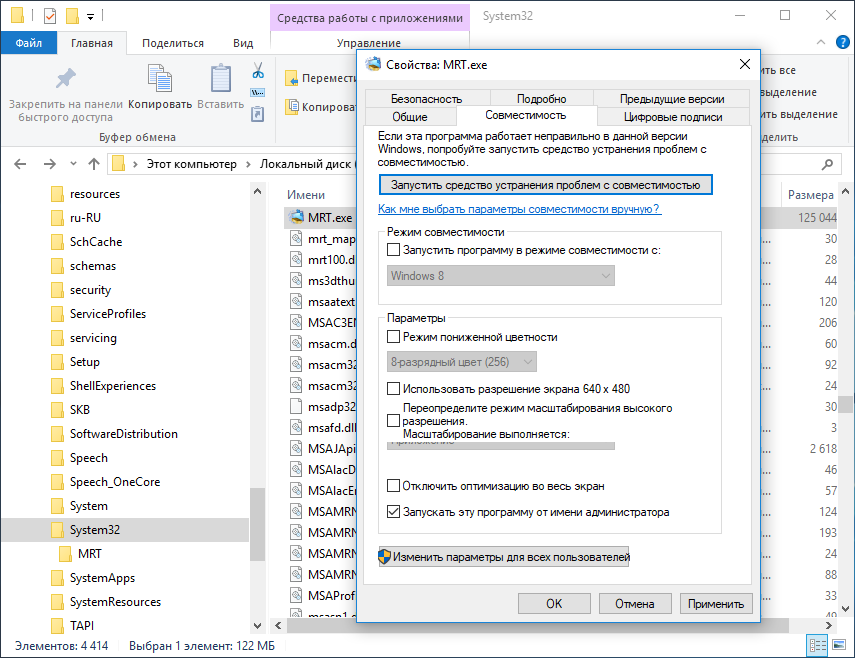Click the Copy icon in the ribbon
The height and width of the screenshot is (658, 855).
tap(160, 78)
